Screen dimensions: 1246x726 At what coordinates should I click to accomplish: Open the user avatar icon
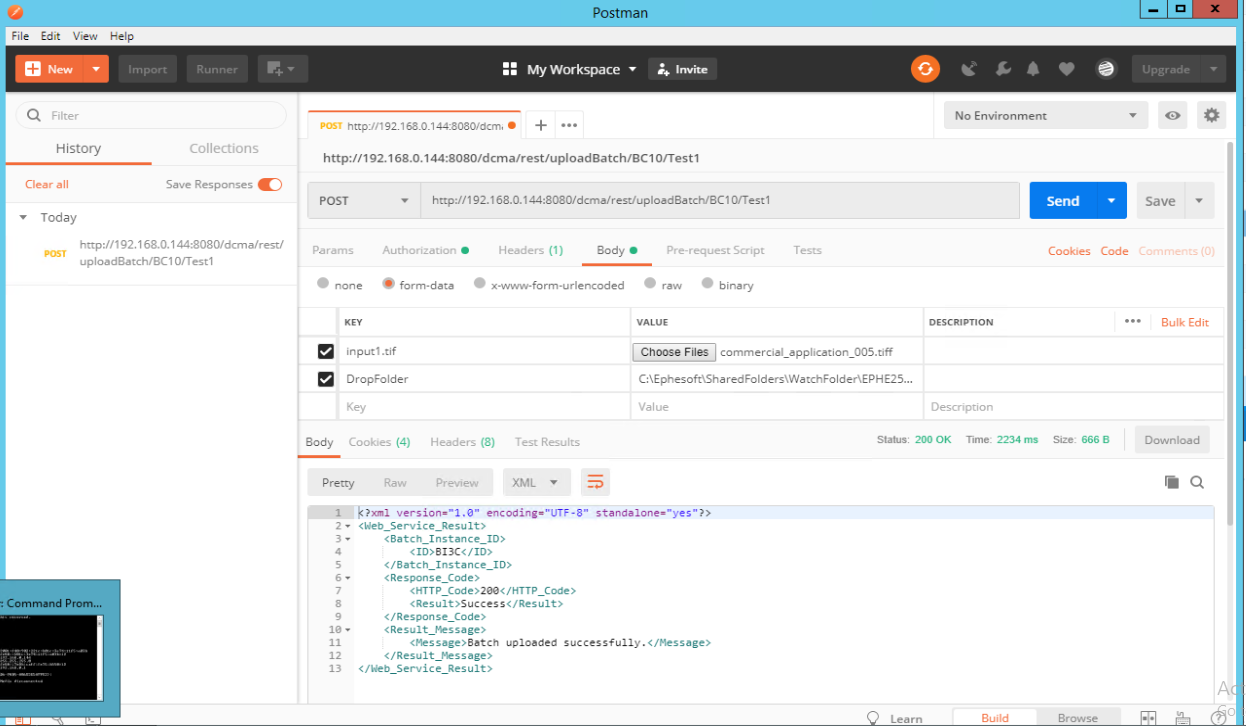[x=1106, y=69]
